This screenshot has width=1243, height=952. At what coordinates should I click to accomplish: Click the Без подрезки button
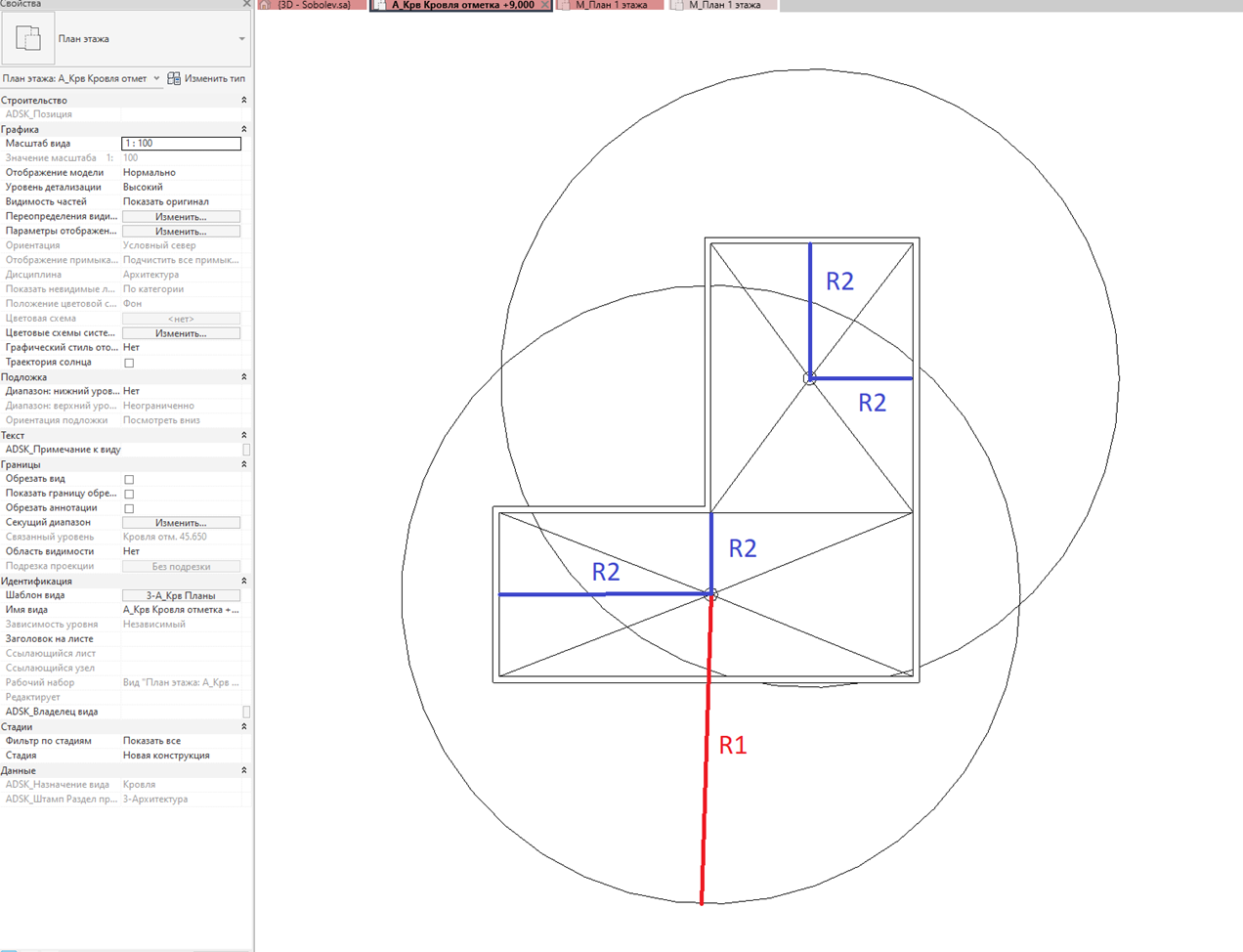click(181, 567)
